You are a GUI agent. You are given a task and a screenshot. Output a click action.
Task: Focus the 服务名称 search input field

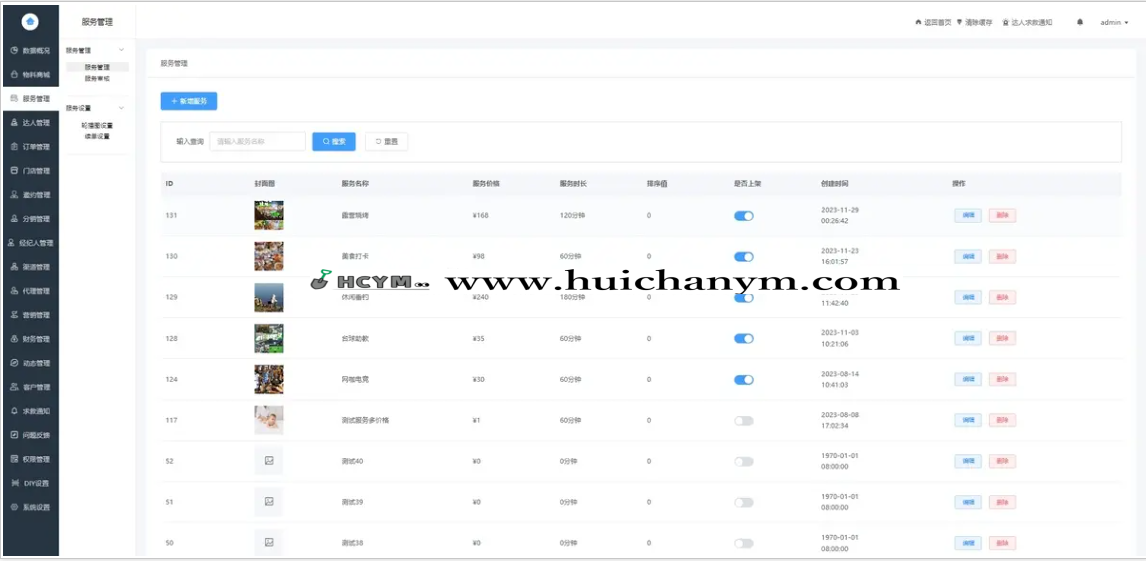[x=257, y=142]
